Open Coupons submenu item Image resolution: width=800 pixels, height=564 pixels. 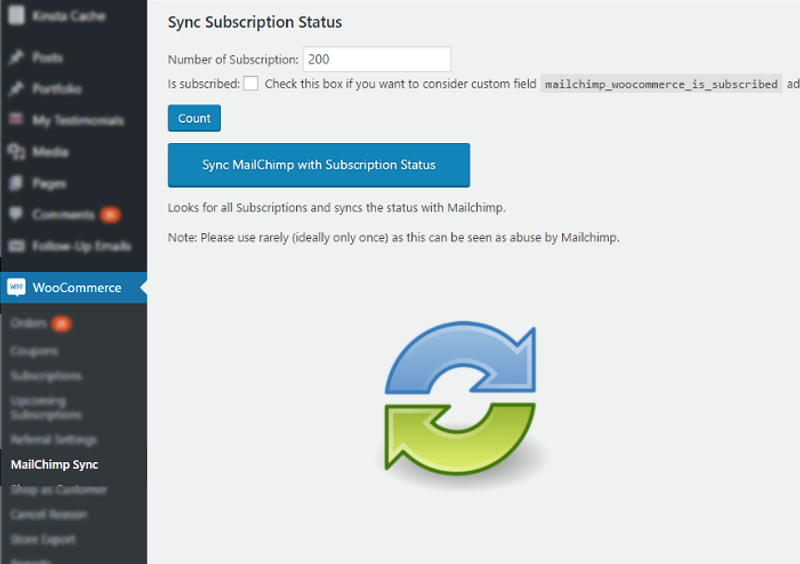[x=34, y=351]
